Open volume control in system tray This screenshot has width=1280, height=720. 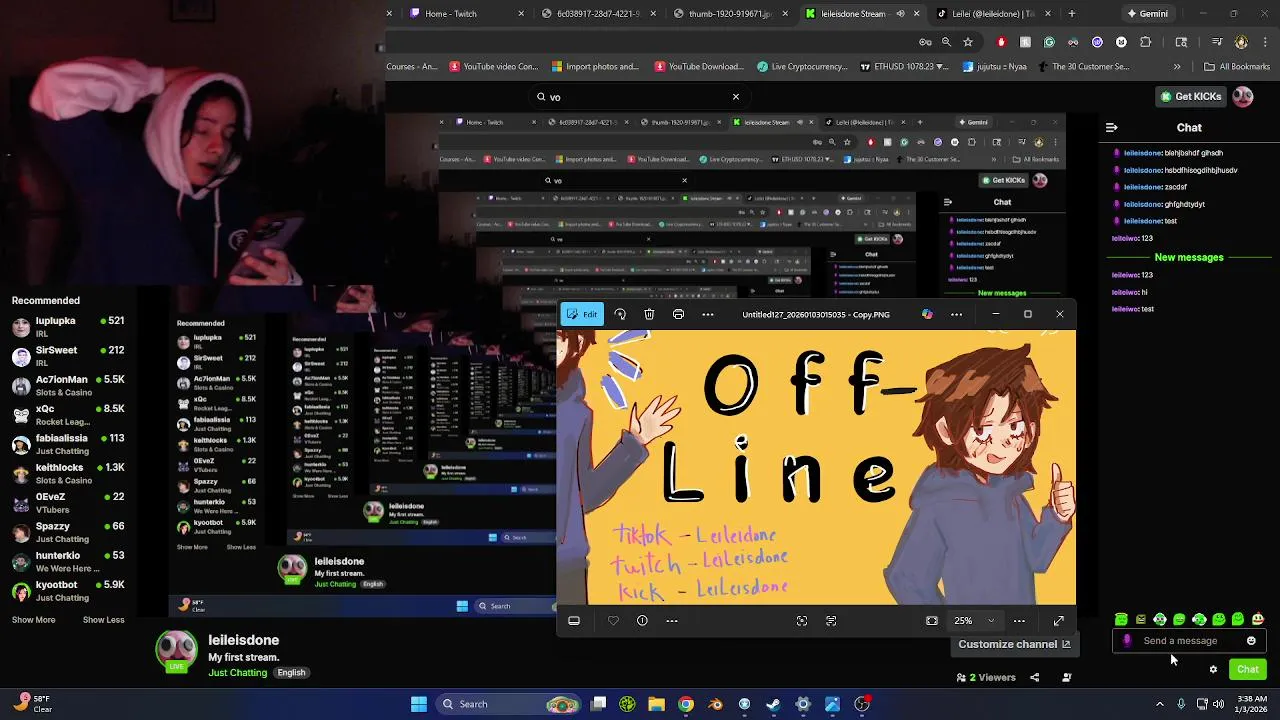pyautogui.click(x=1218, y=704)
